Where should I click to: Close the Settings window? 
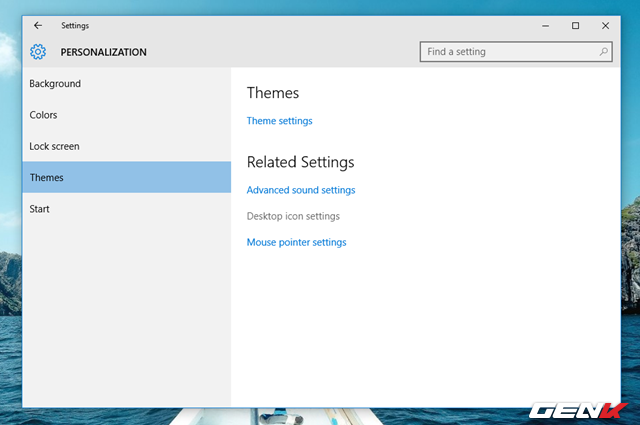pos(605,26)
